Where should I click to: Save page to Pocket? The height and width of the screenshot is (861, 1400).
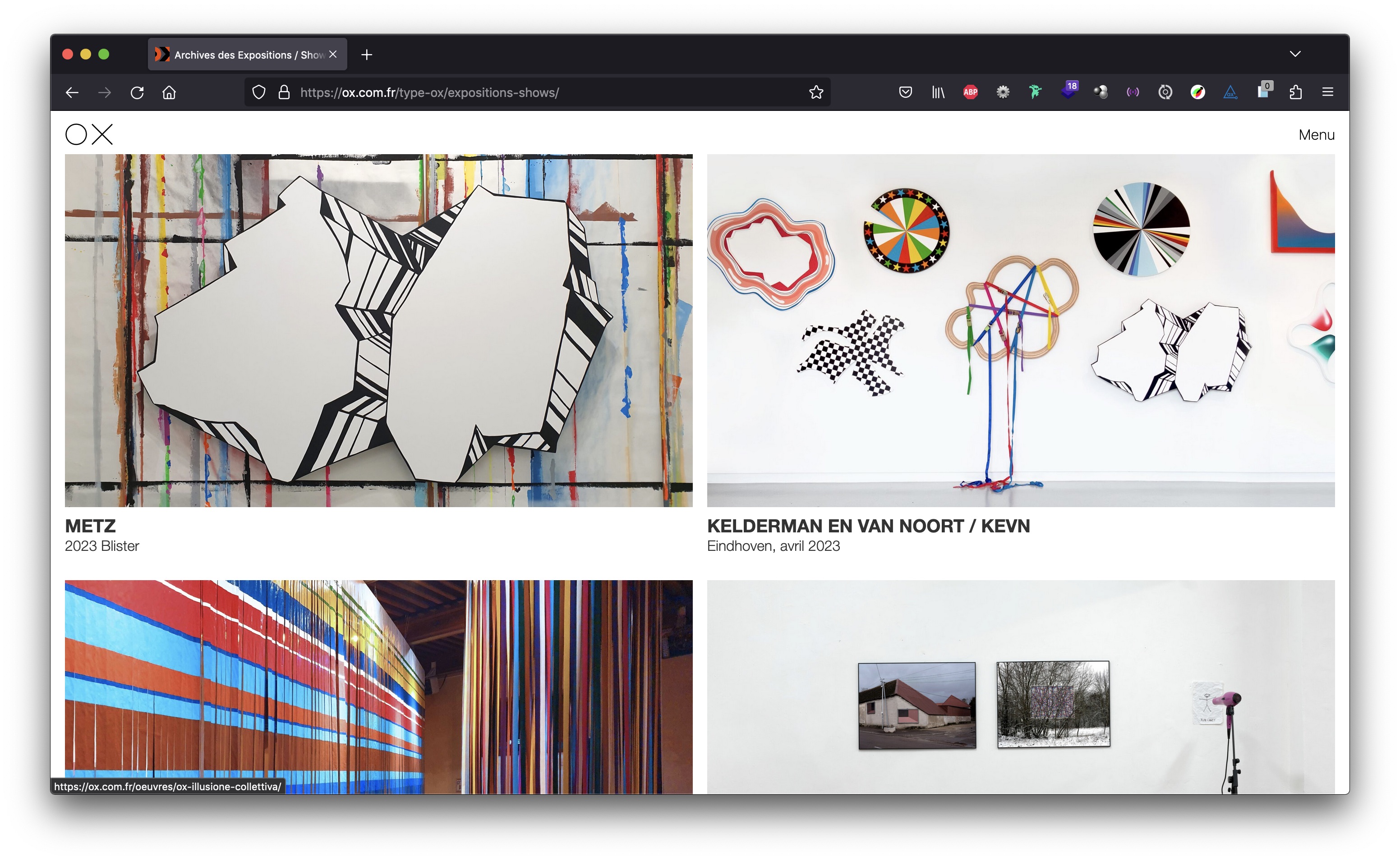coord(905,92)
